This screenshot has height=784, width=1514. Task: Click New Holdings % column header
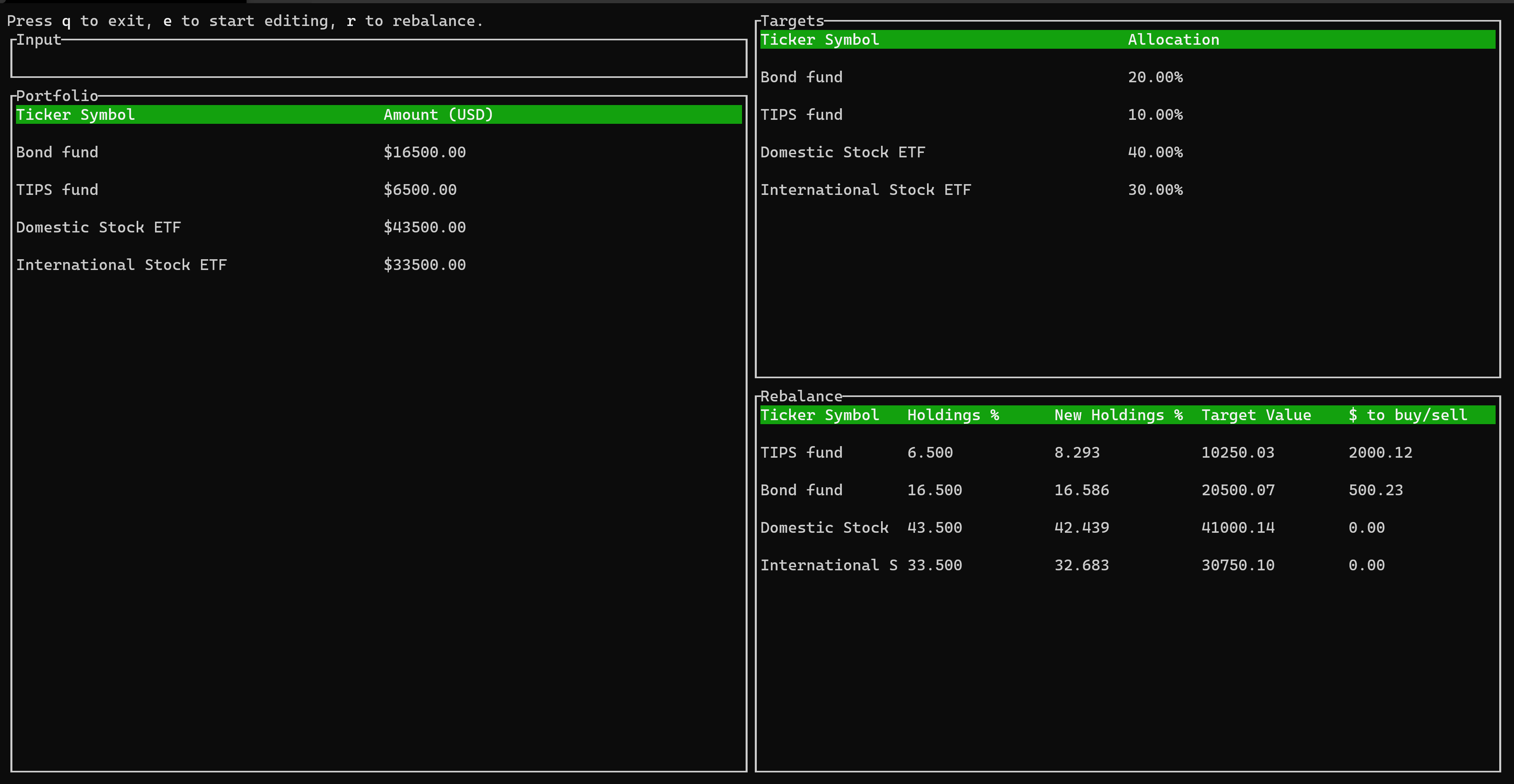[x=1118, y=415]
